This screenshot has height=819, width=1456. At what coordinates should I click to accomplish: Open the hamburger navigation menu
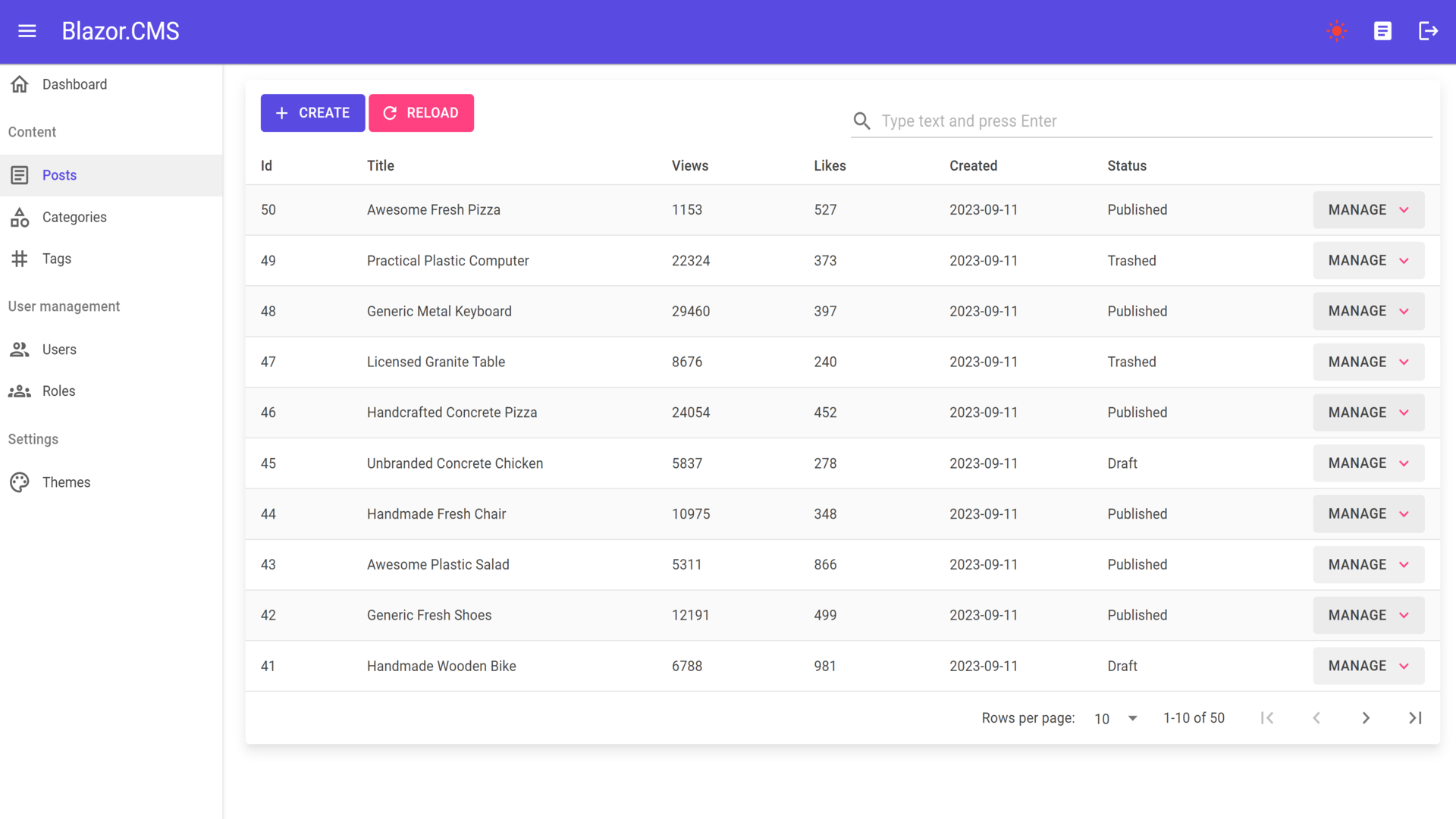[27, 31]
